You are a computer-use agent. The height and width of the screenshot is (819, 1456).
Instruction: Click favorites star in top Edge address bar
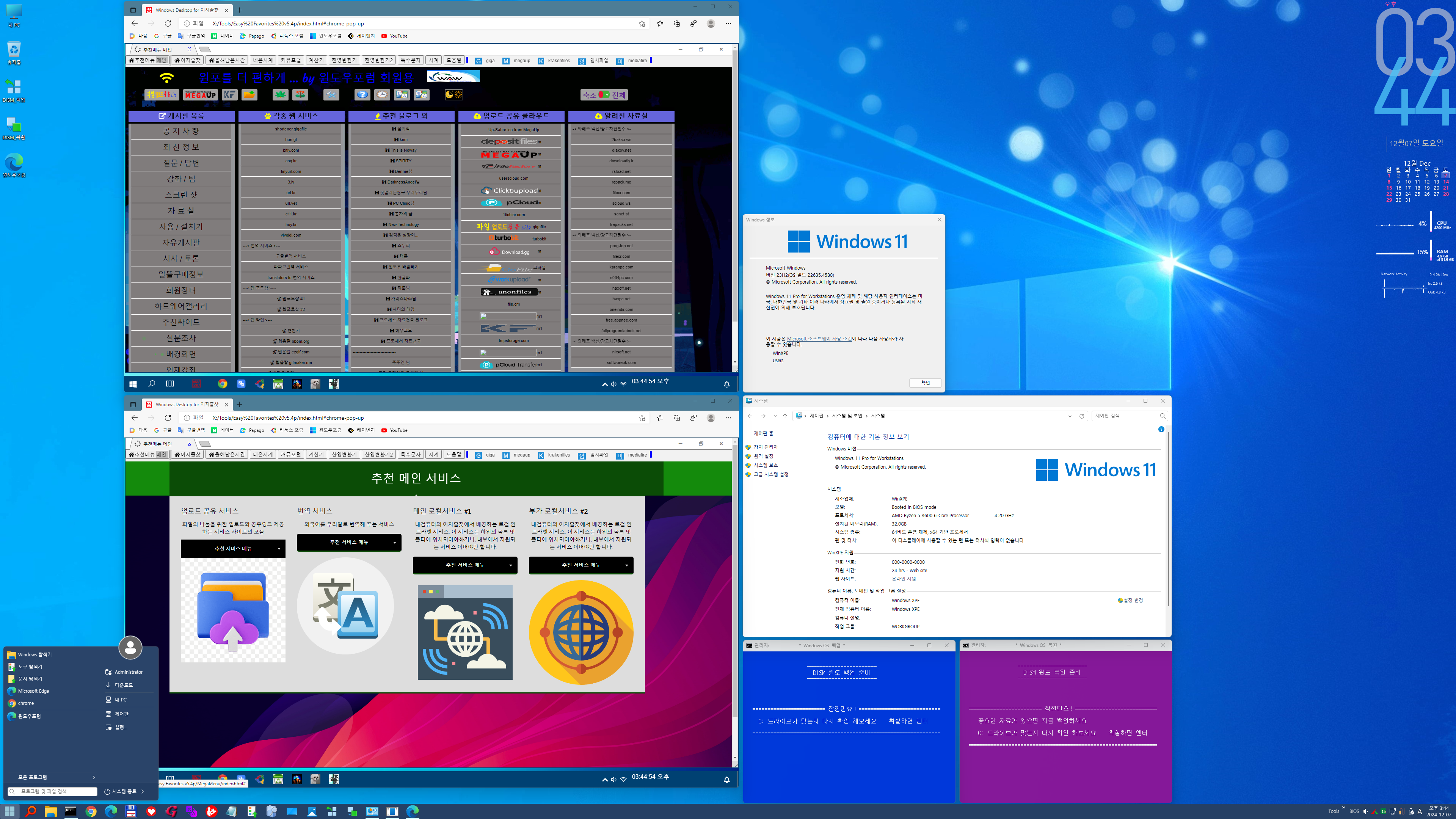(x=642, y=23)
